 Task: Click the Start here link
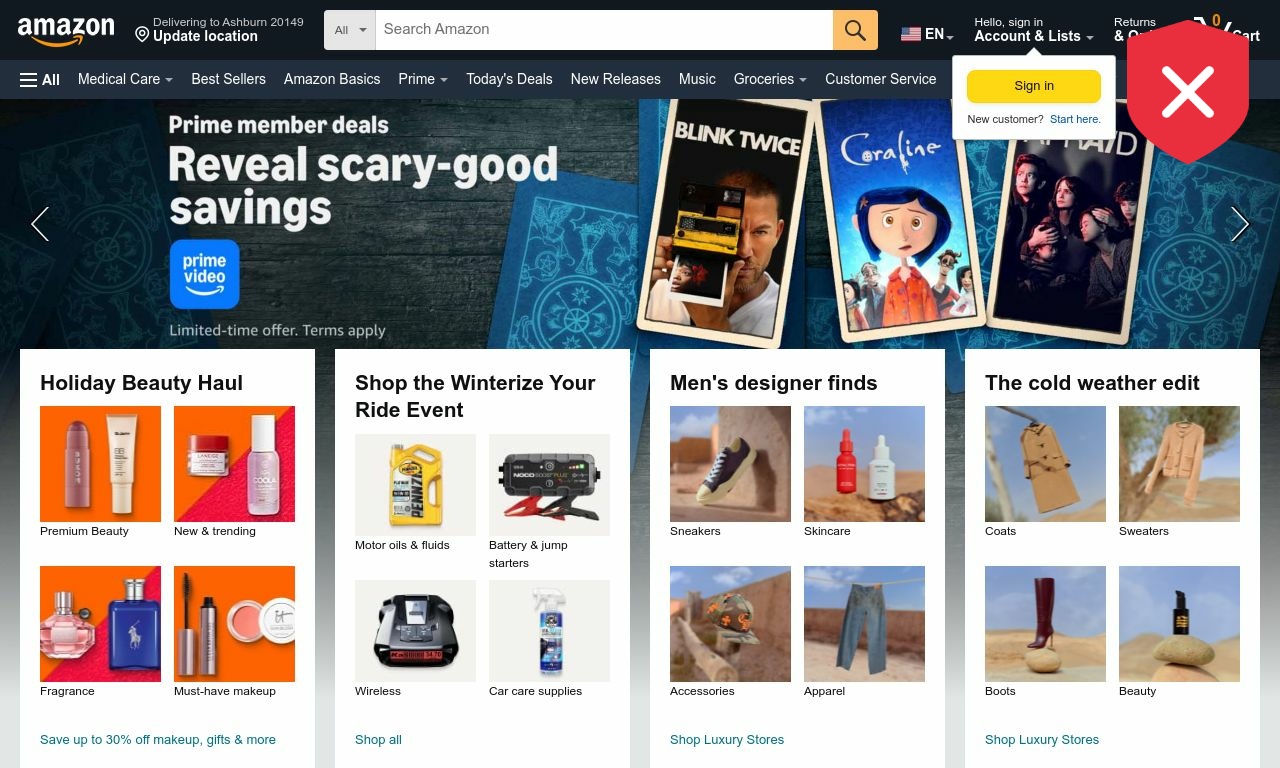1075,119
